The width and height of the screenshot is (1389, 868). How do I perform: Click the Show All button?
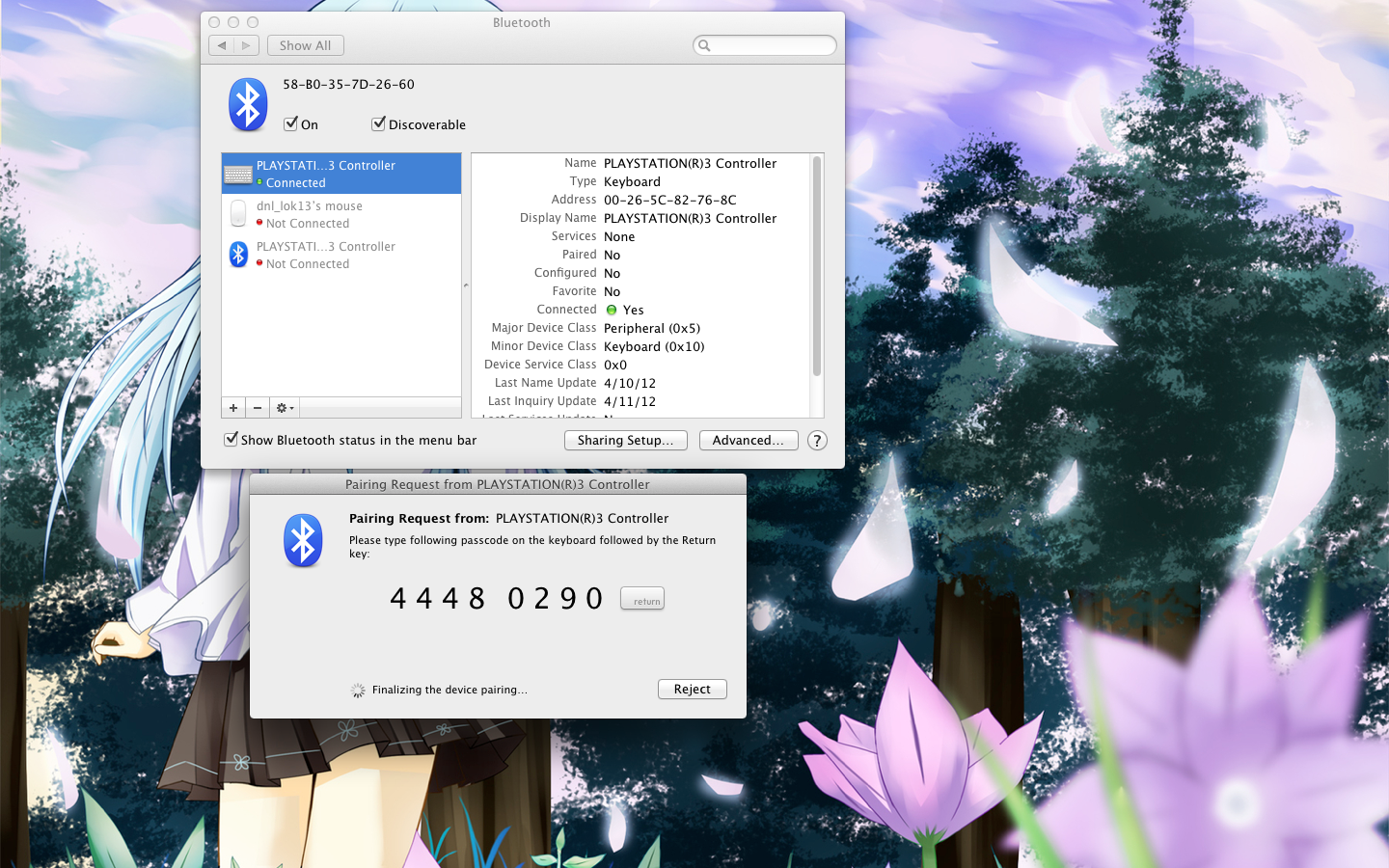tap(306, 45)
